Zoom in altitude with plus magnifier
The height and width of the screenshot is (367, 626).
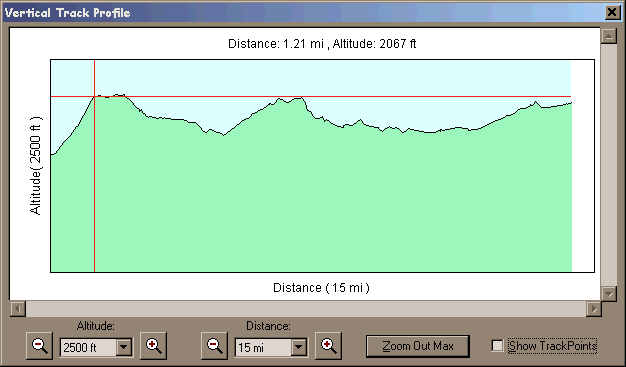pyautogui.click(x=154, y=345)
